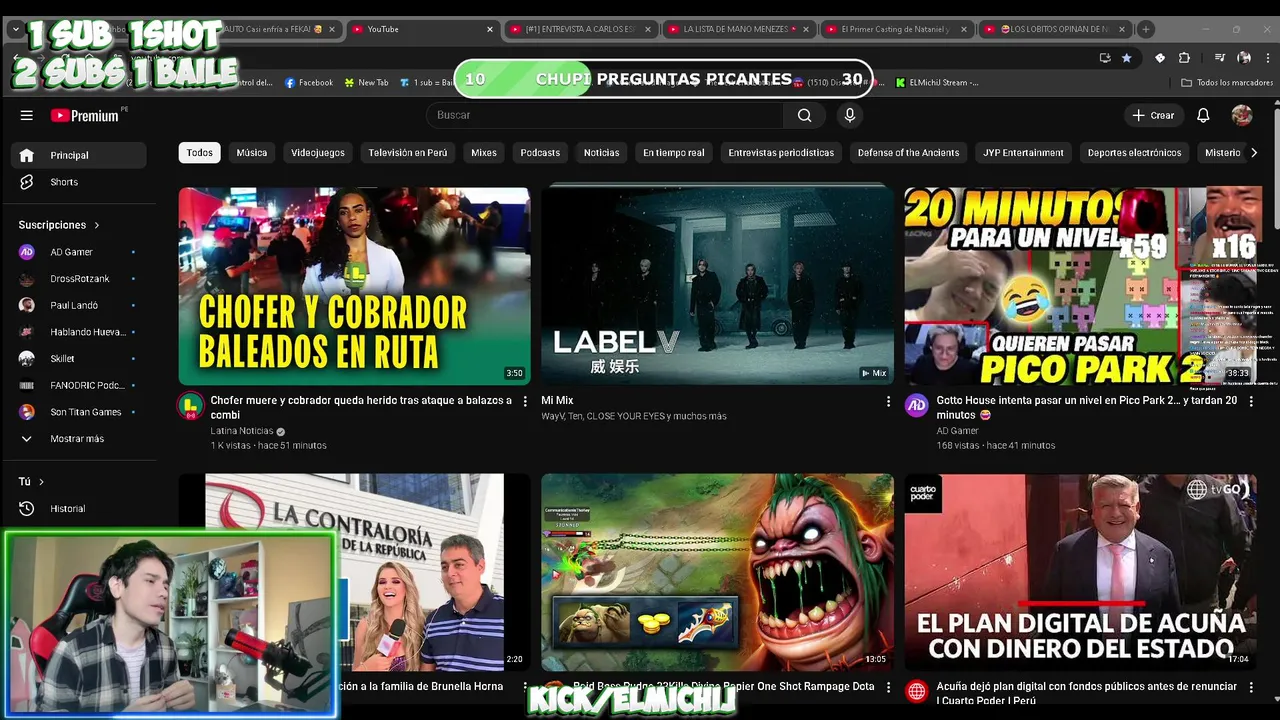Open Todos los marcadores folder
This screenshot has height=720, width=1280.
(1227, 82)
